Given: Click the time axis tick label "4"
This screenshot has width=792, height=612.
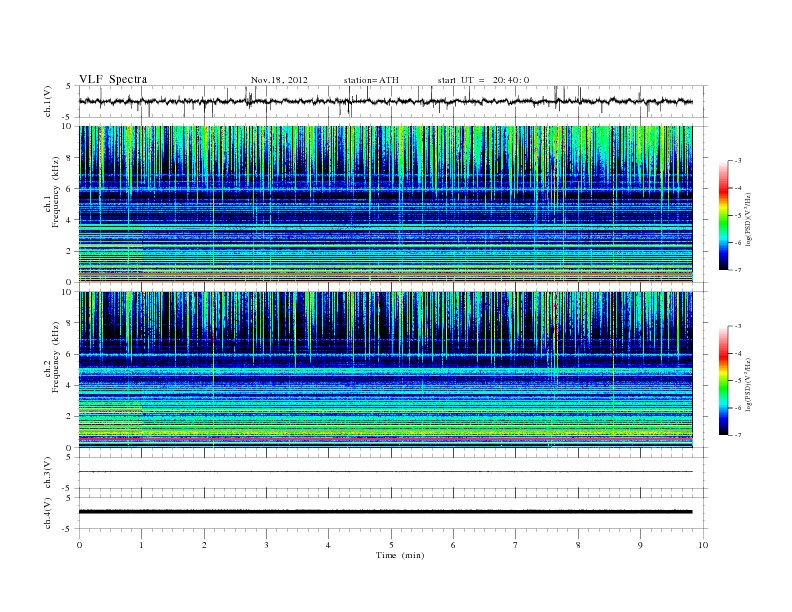Looking at the screenshot, I should [328, 545].
